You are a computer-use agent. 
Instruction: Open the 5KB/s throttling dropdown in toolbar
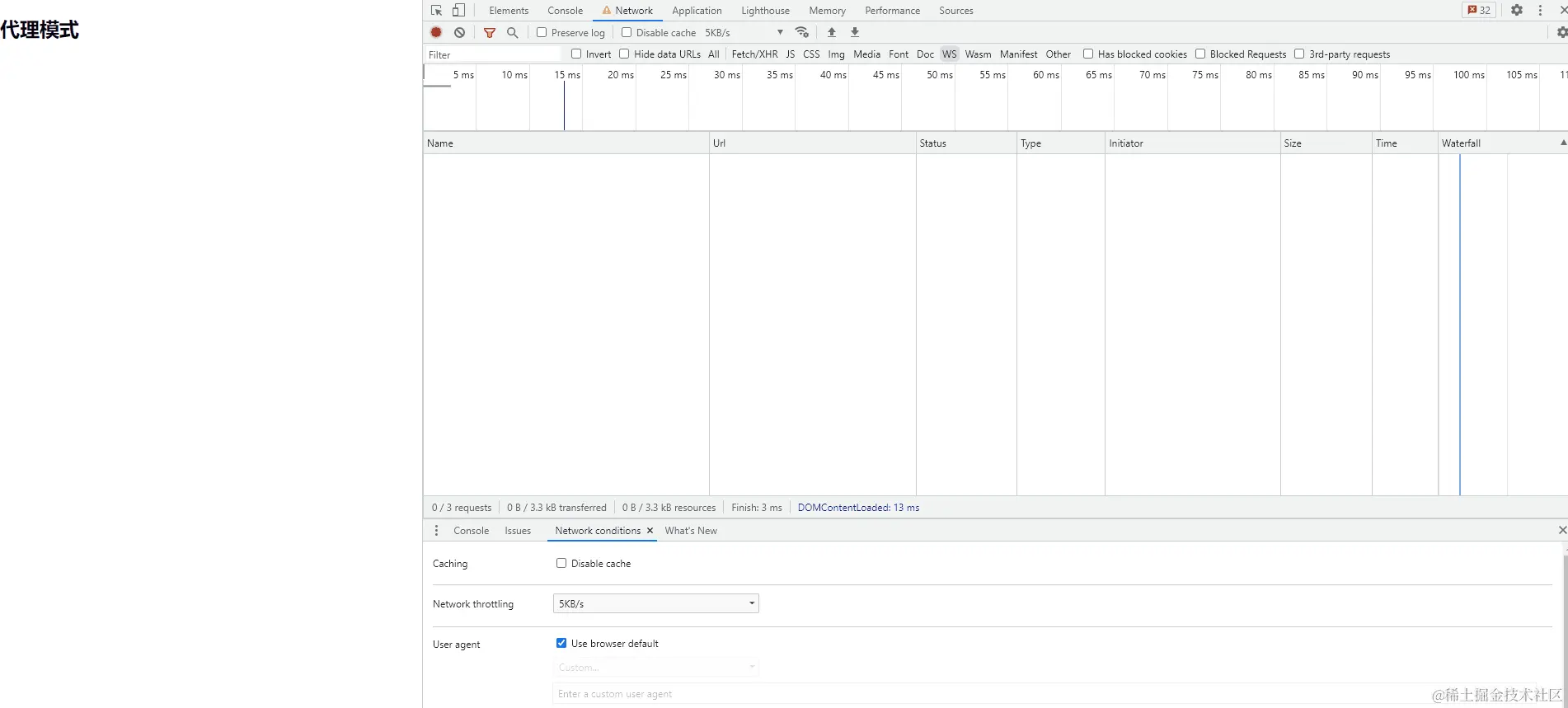click(744, 33)
